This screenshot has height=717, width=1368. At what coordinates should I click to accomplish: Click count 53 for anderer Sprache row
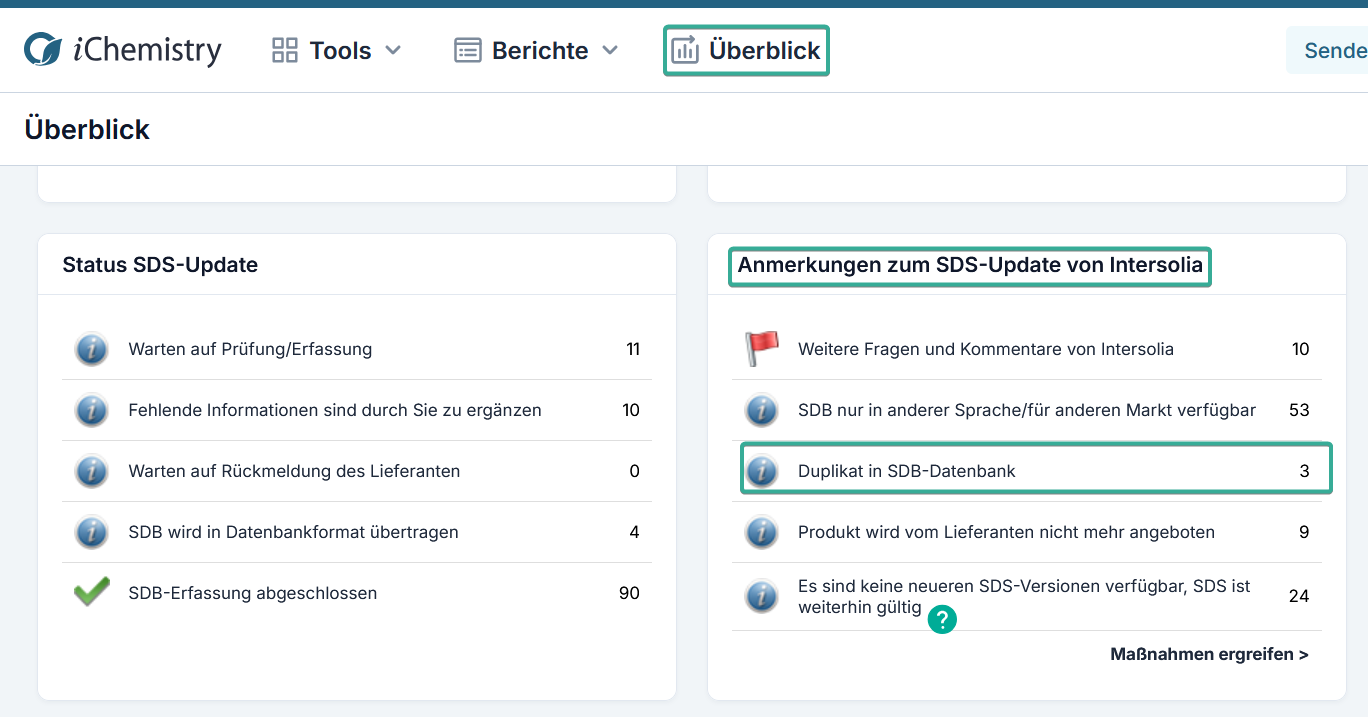click(1299, 410)
